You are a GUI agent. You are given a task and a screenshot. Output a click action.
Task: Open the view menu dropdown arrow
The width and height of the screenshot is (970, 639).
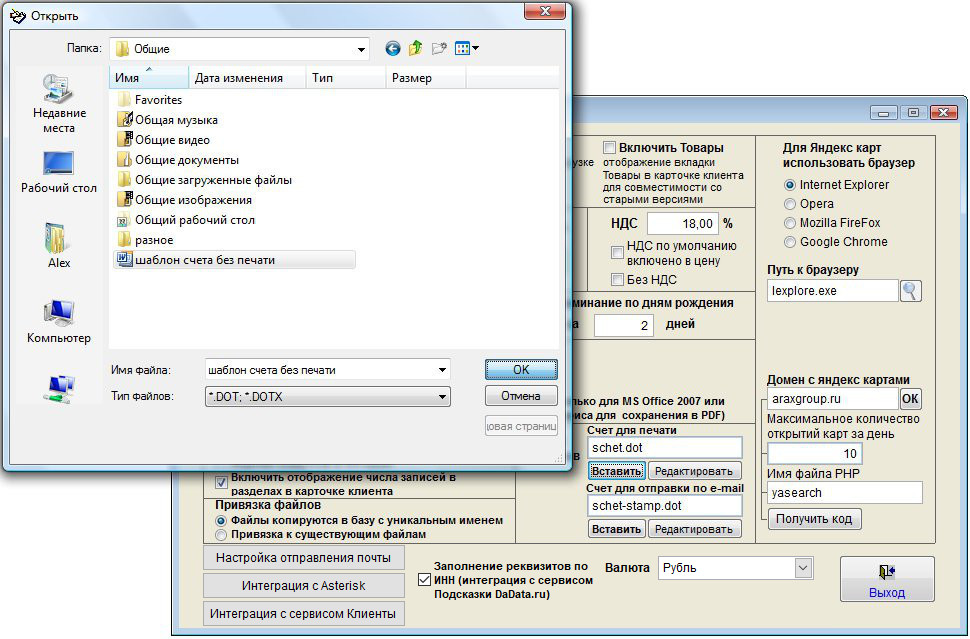point(475,48)
